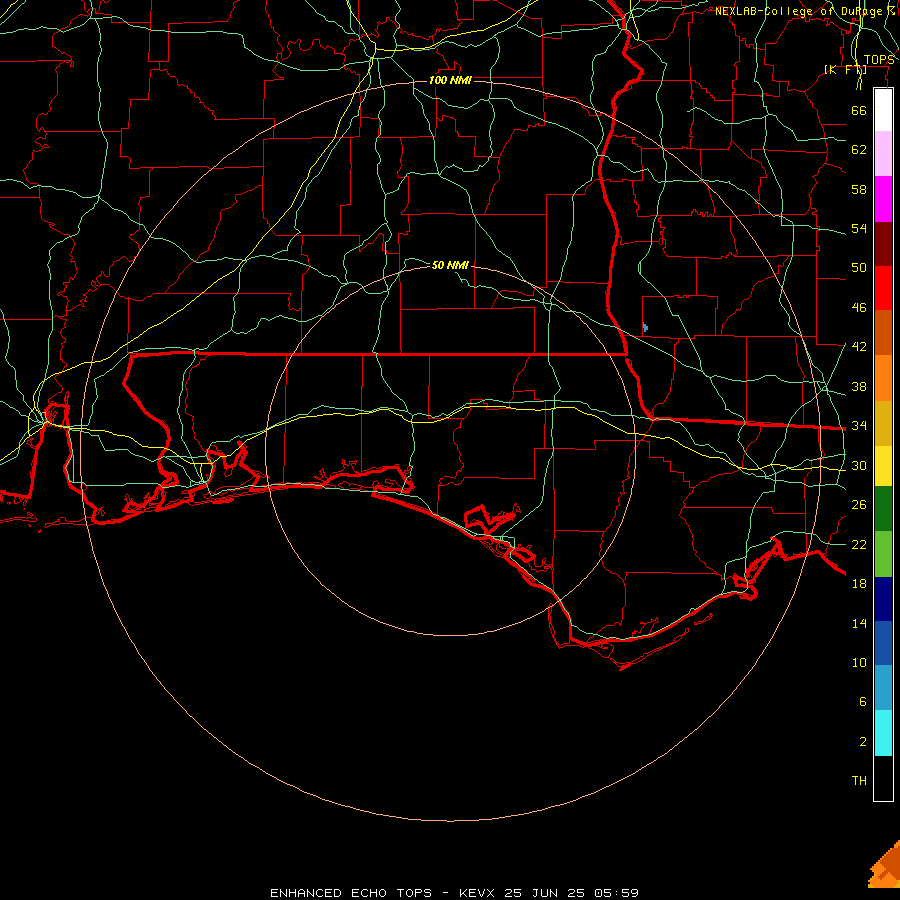
Task: Click the '10' legend value
Action: 859,663
